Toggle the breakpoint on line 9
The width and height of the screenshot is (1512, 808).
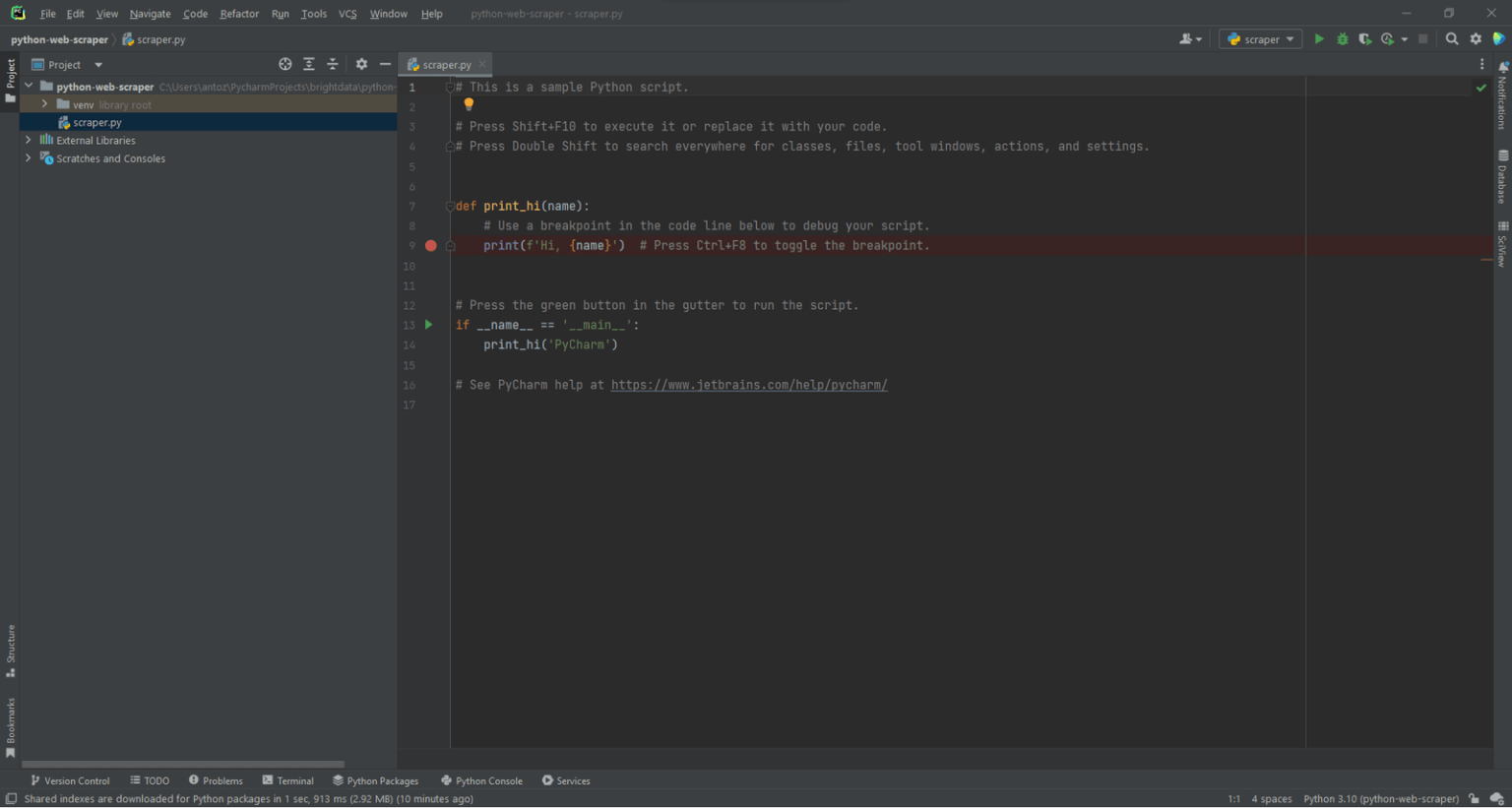430,245
